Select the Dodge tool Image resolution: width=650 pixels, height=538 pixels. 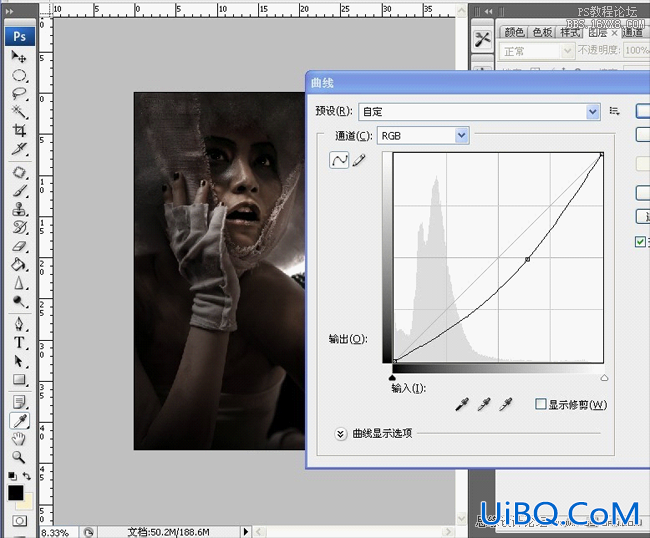pyautogui.click(x=19, y=301)
